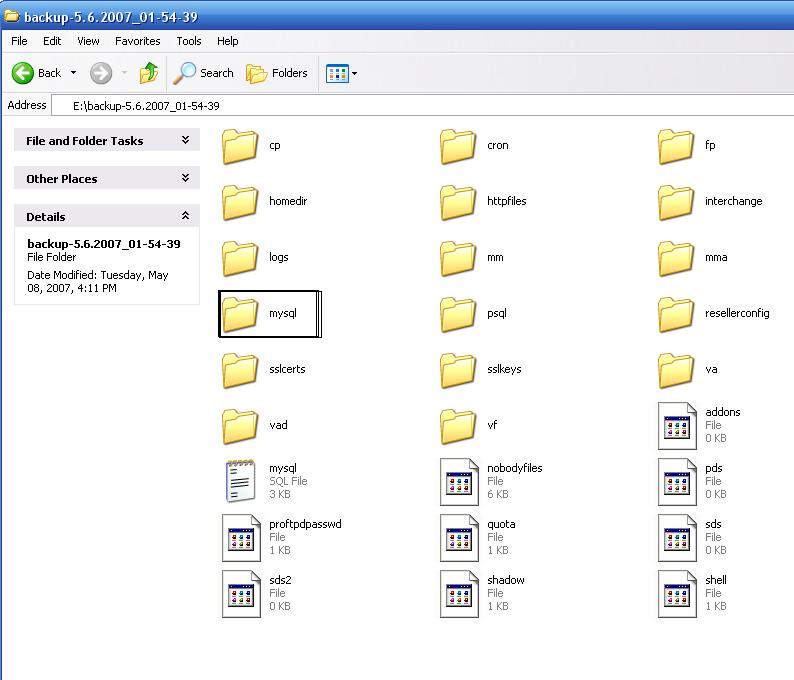Click the 'sslcerts' folder name text
794x680 pixels.
tap(287, 369)
